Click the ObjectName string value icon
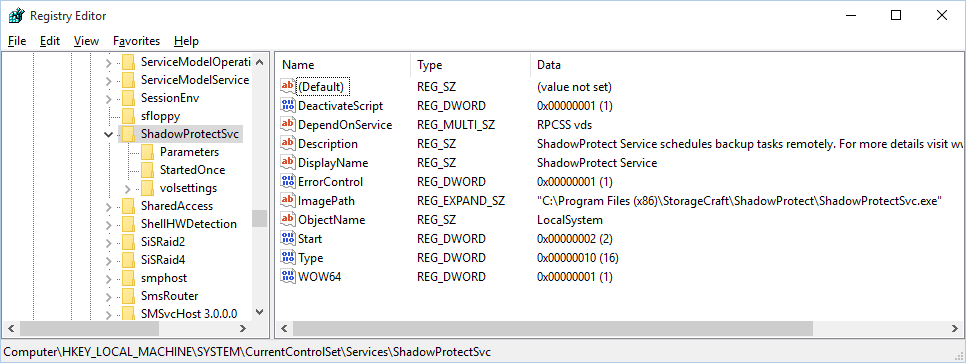Viewport: 966px width, 363px height. tap(288, 219)
